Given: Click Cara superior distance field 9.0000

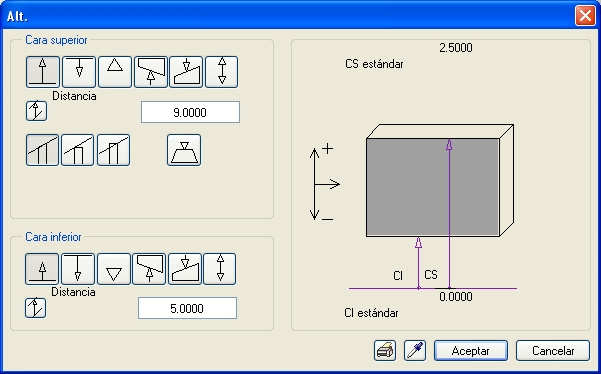Looking at the screenshot, I should (x=190, y=112).
